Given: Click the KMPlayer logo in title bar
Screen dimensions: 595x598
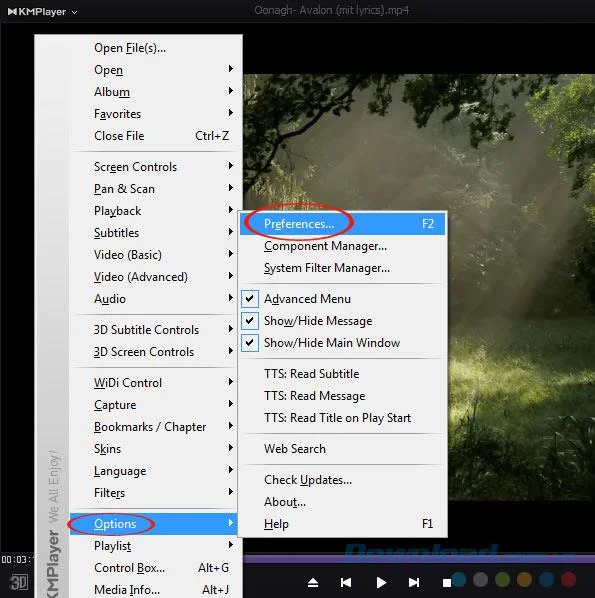Looking at the screenshot, I should click(x=37, y=12).
